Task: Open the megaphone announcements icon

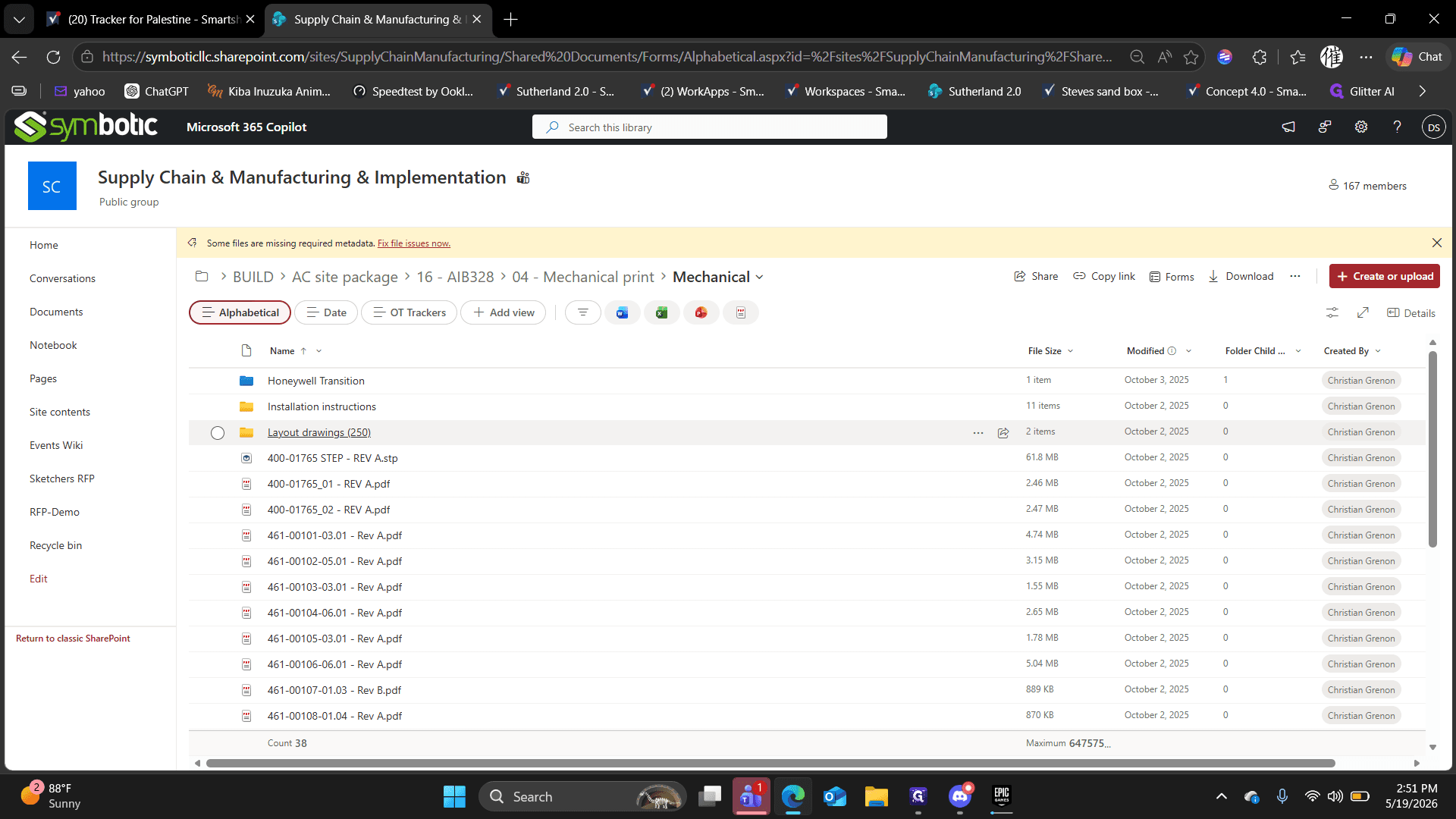Action: [1288, 127]
